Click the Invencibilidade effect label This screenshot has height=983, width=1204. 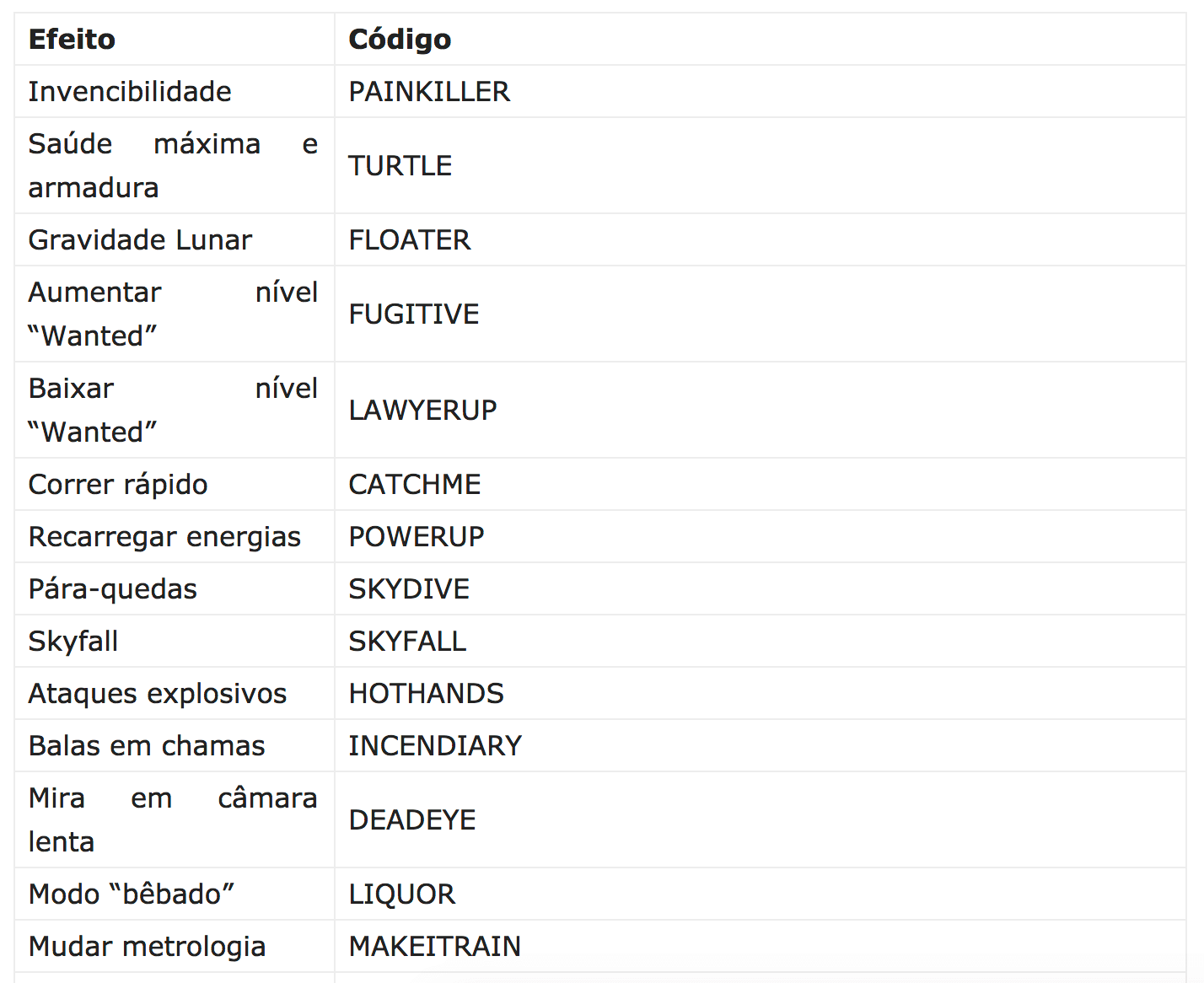point(130,92)
